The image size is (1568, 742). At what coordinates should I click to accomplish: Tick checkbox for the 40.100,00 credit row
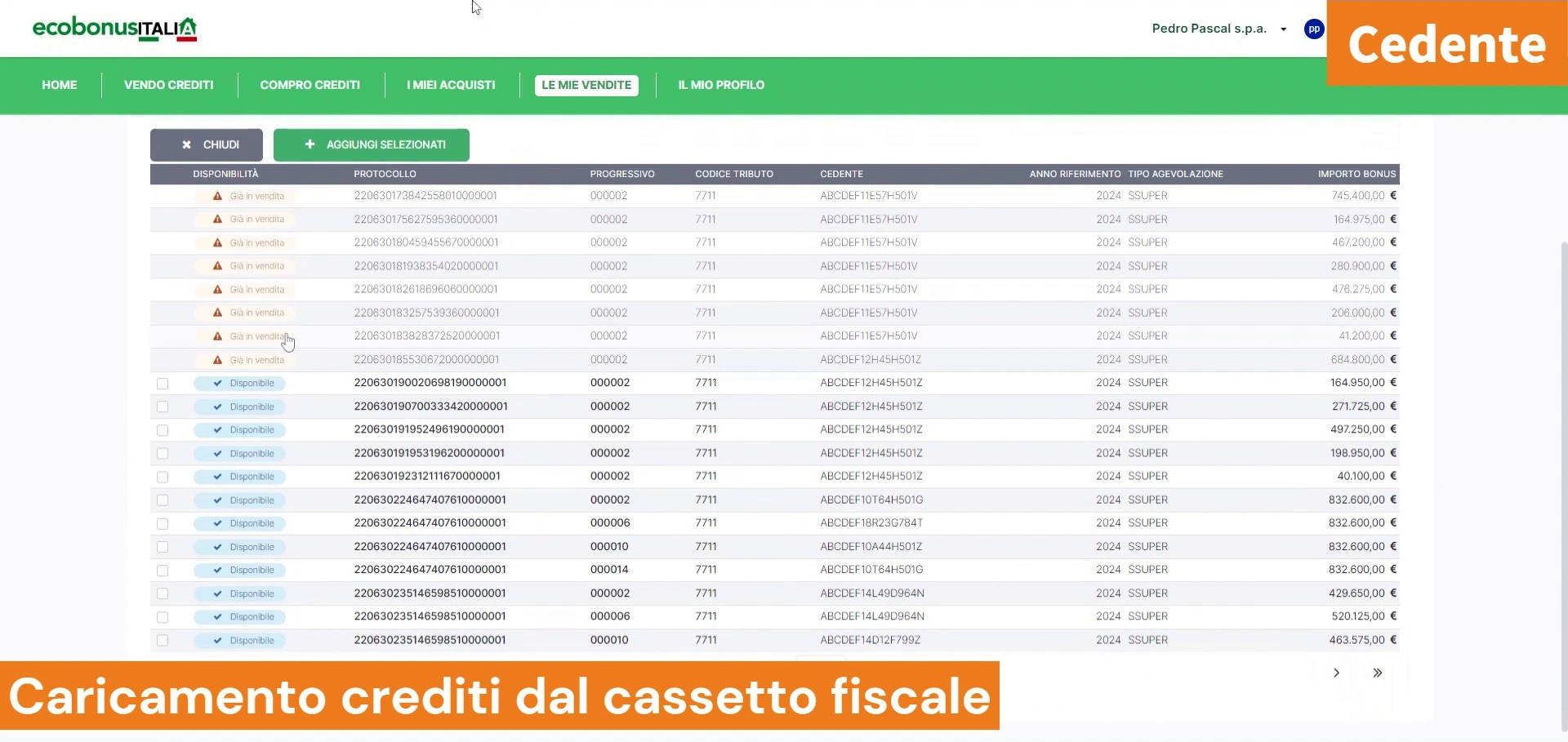[x=163, y=477]
